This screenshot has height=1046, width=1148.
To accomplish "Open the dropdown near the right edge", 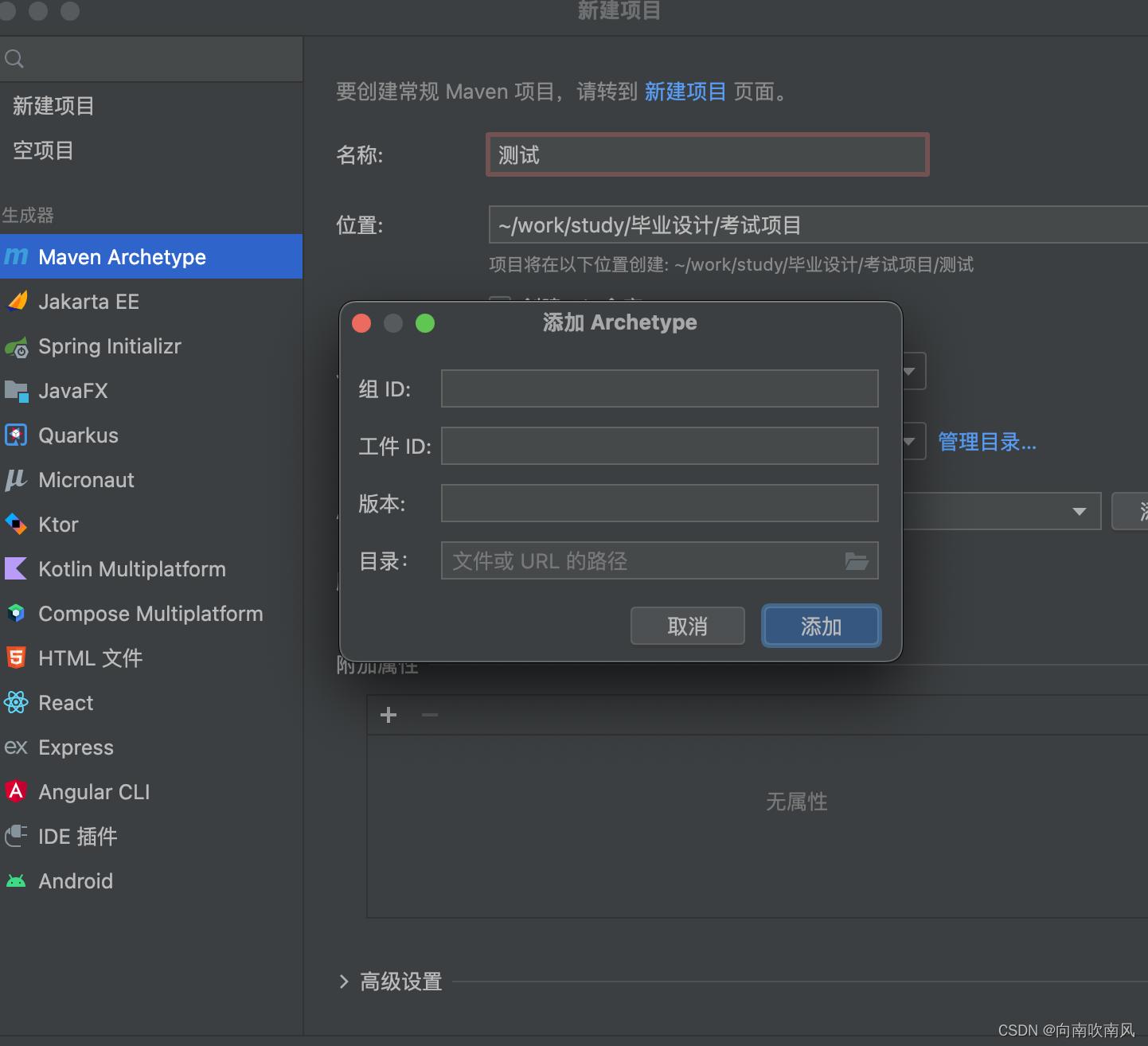I will tap(1080, 511).
